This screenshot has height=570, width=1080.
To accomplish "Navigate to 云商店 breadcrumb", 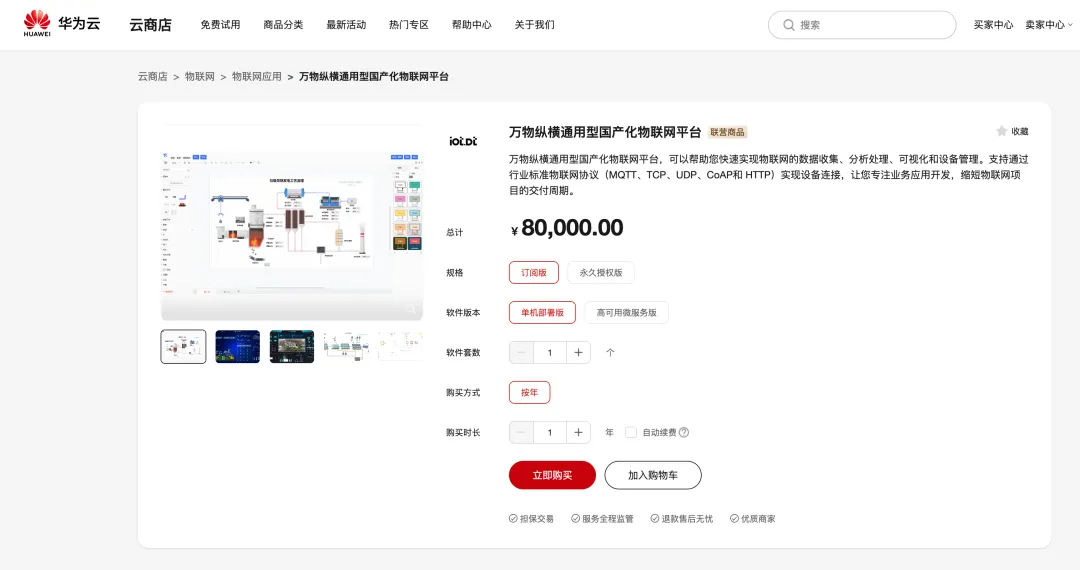I will [x=152, y=76].
